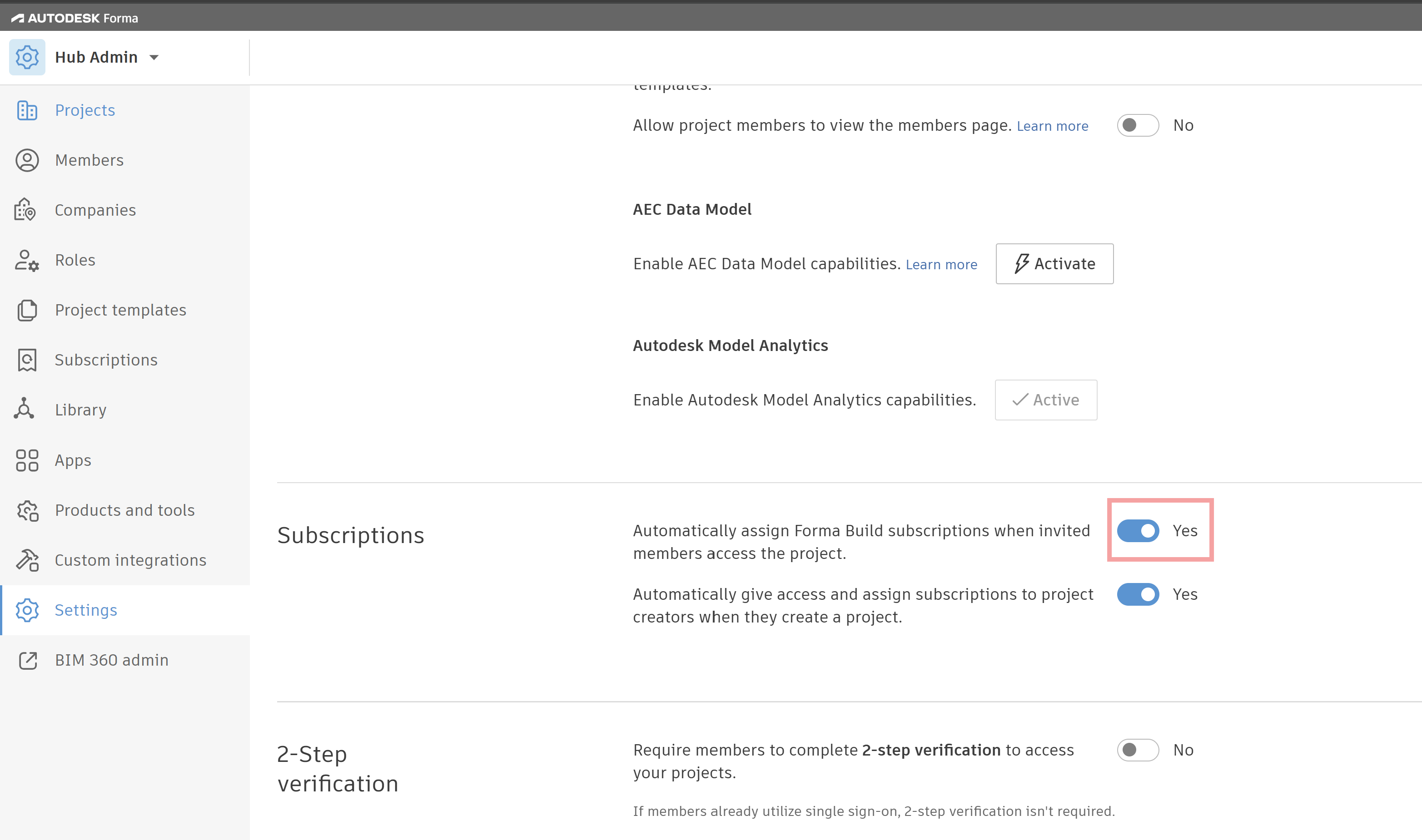1422x840 pixels.
Task: Click the lightning bolt icon on Activate
Action: tap(1022, 264)
